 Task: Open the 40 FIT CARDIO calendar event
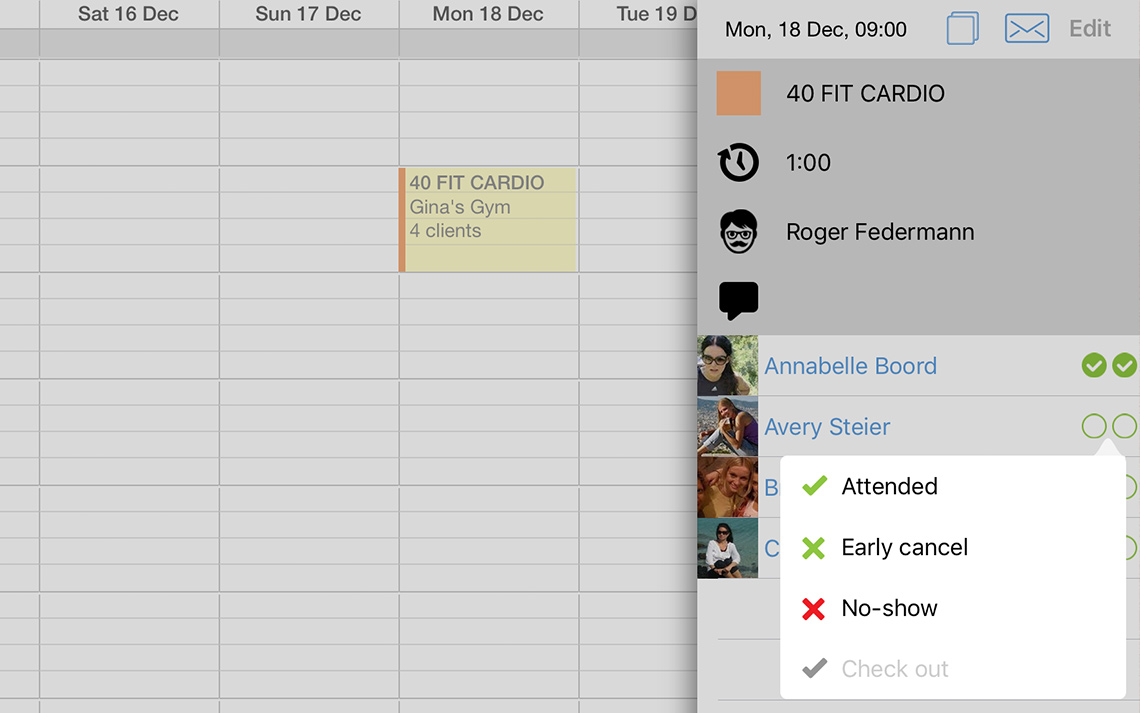(489, 219)
